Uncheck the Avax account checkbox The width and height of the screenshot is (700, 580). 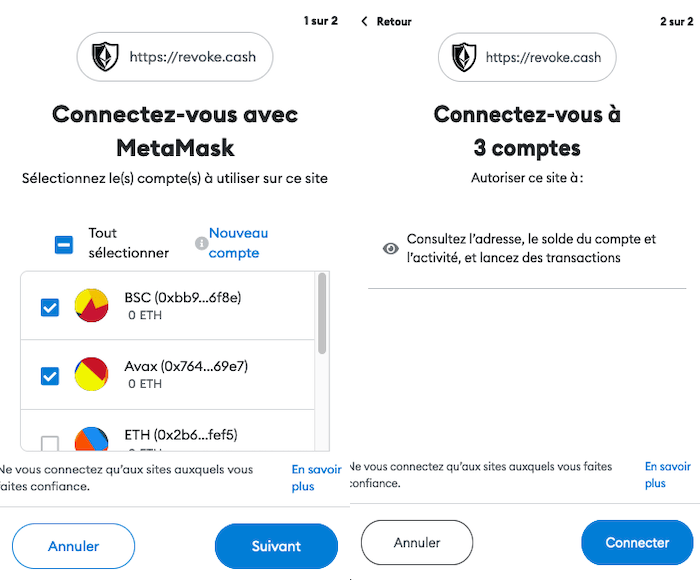pos(50,376)
